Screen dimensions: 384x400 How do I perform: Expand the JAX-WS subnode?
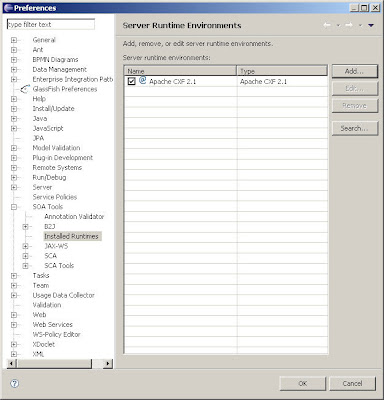pos(25,246)
